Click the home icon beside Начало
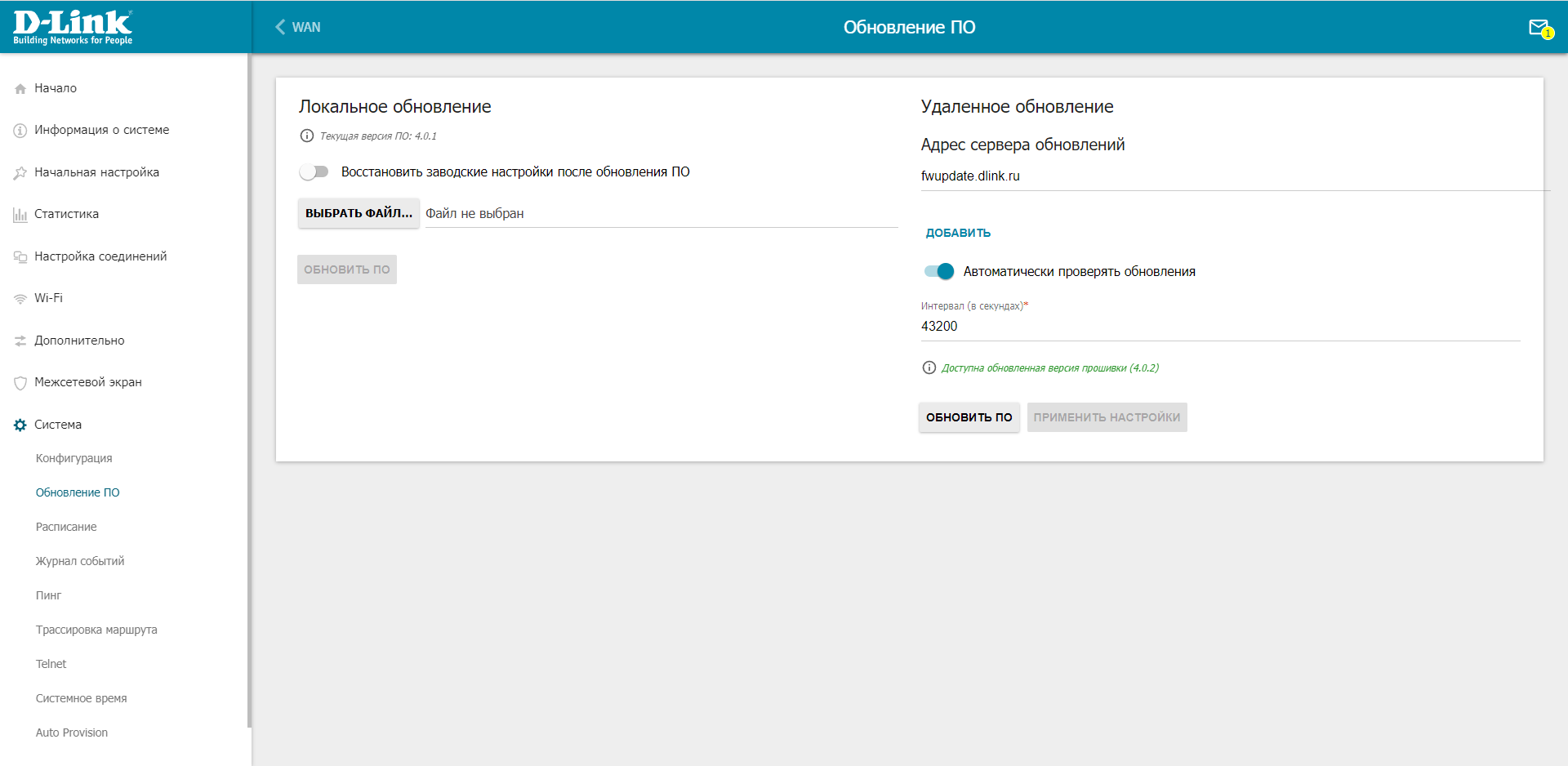 [20, 89]
